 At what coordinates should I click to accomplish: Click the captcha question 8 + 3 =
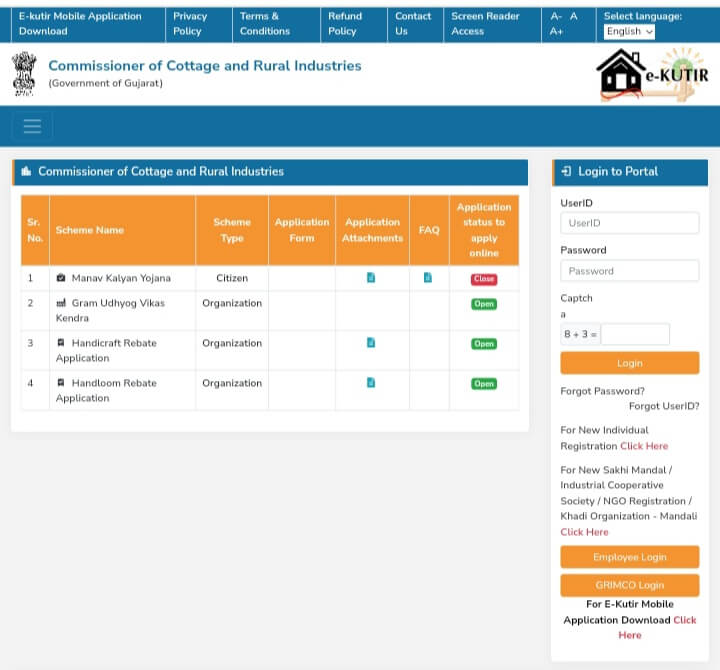pyautogui.click(x=580, y=334)
